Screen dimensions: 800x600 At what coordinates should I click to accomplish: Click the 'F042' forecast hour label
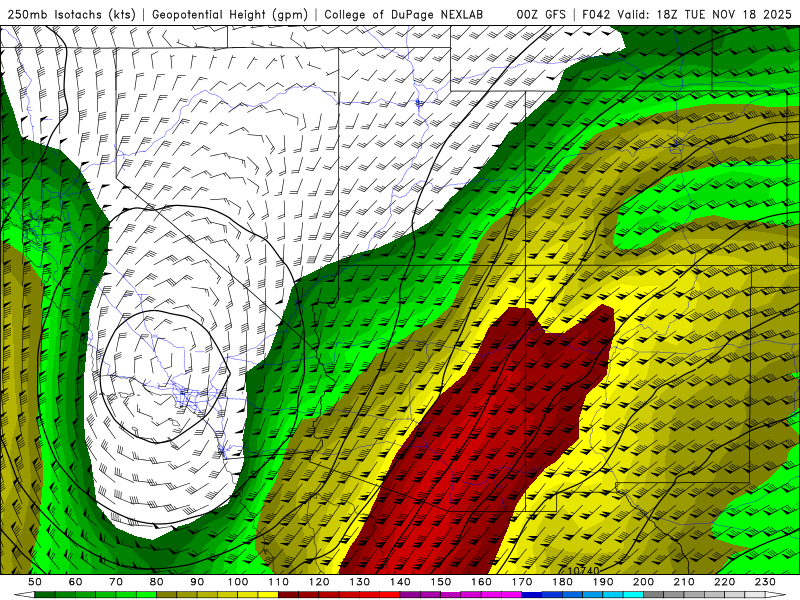pos(596,14)
